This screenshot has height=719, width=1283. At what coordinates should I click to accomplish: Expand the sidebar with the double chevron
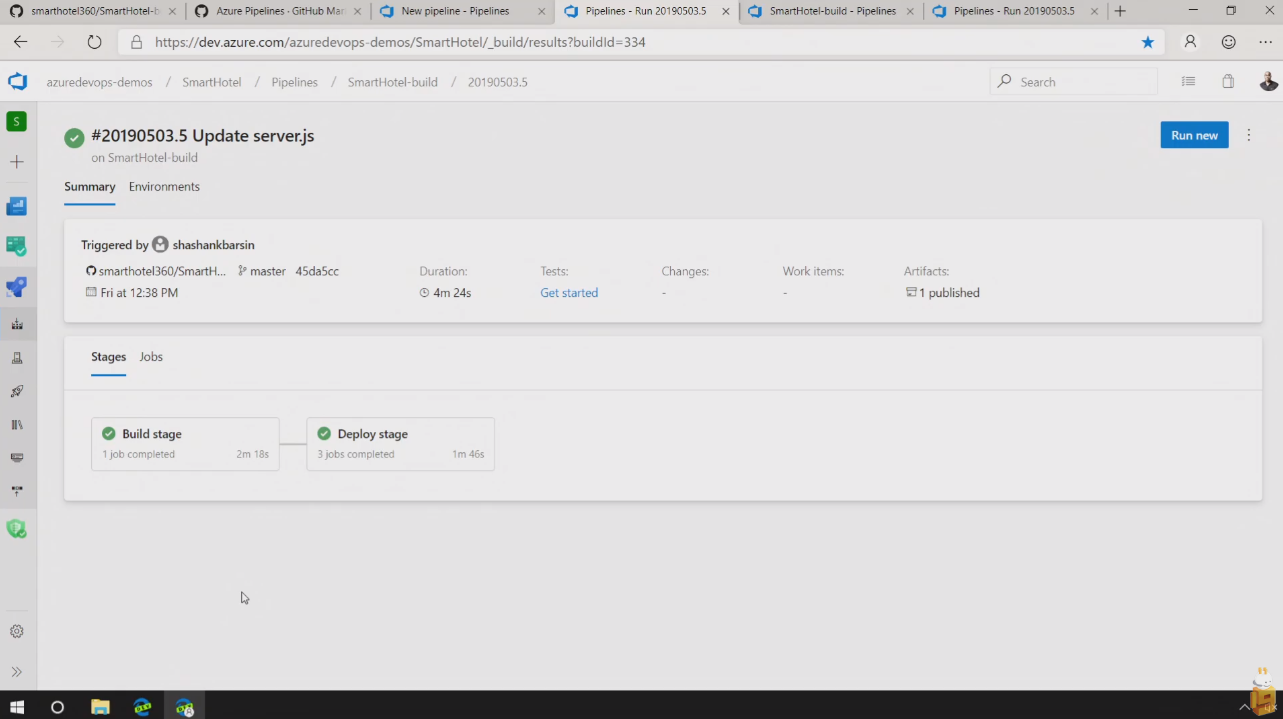(x=17, y=672)
